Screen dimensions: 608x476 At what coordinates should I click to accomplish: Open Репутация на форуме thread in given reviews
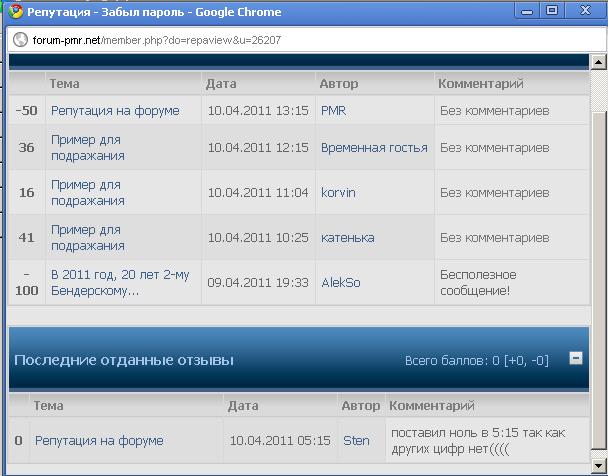(x=99, y=440)
